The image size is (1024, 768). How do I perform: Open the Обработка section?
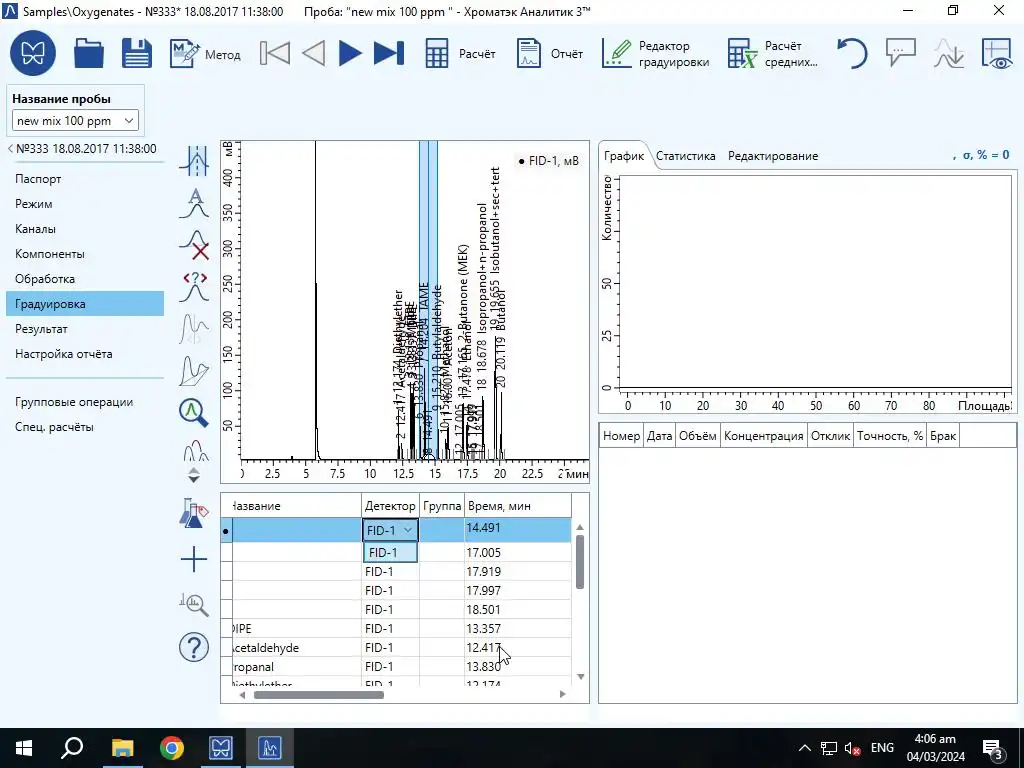click(x=85, y=279)
